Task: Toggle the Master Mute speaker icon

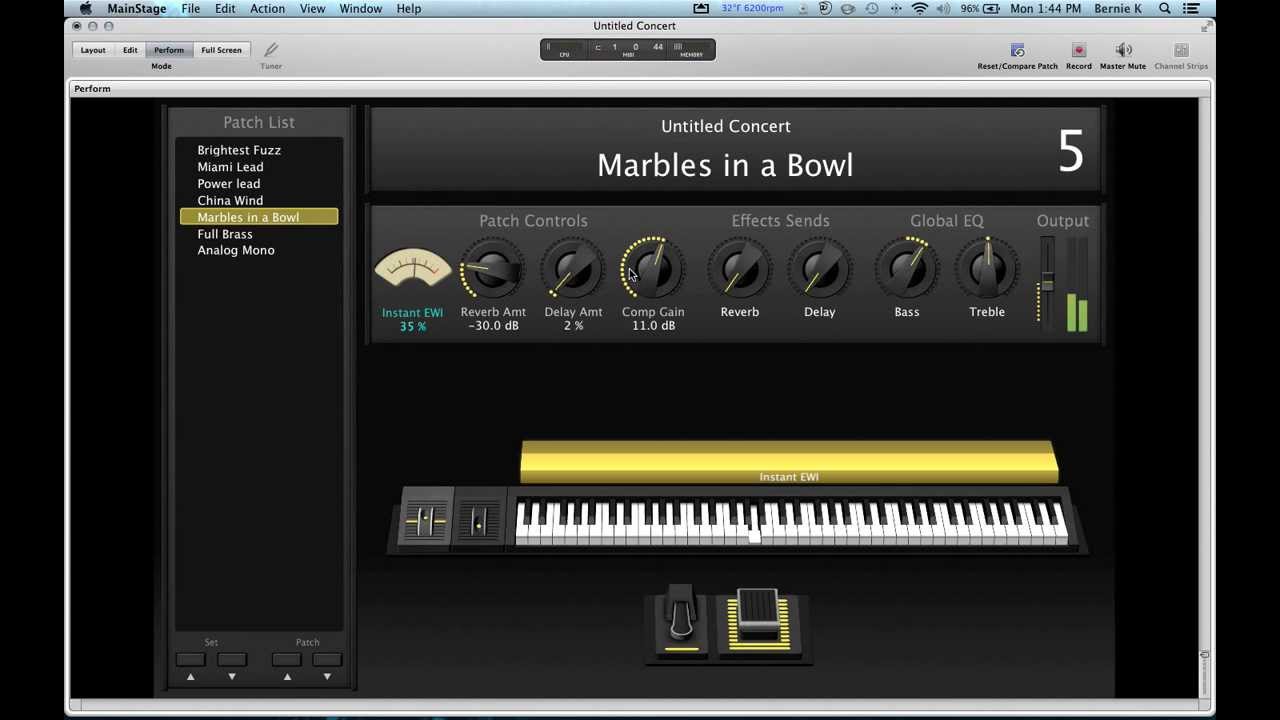Action: pos(1123,50)
